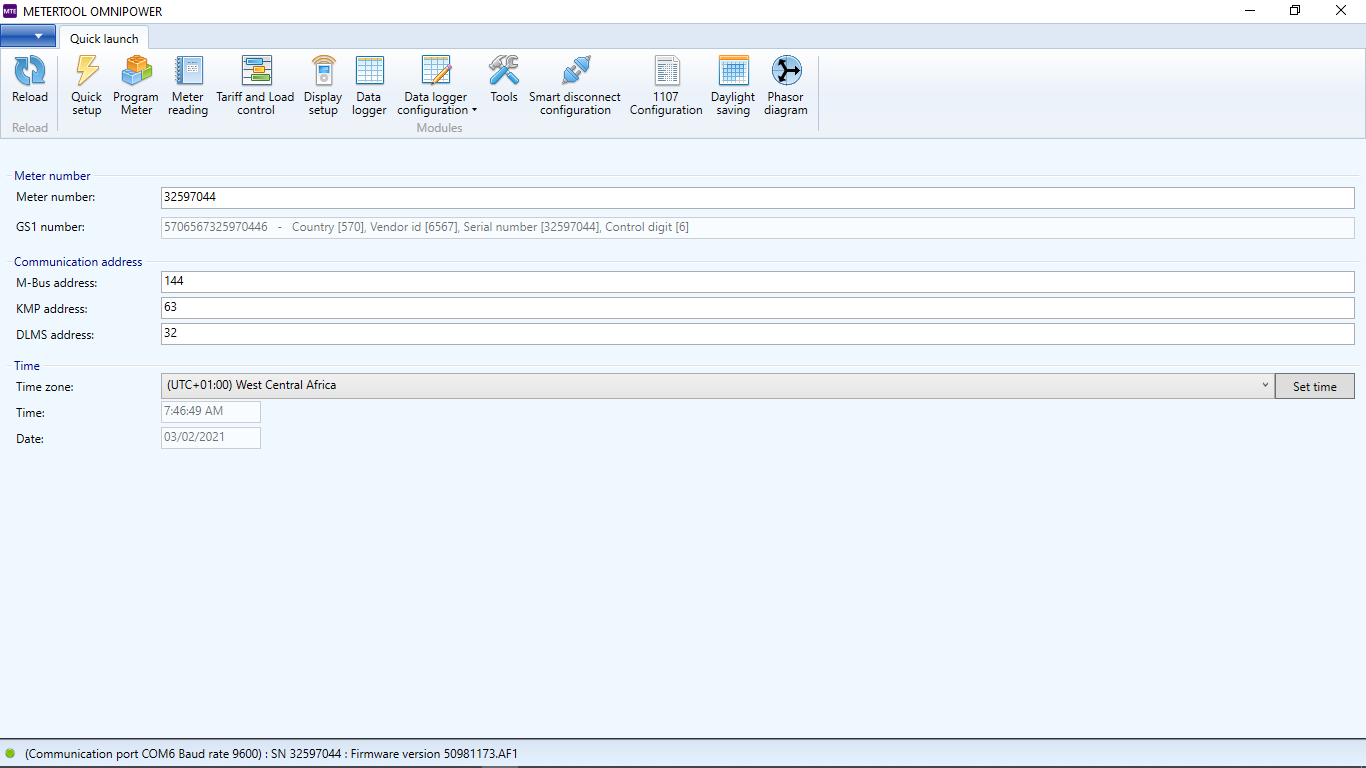Close the METERTOOL OMNIPOWER window
This screenshot has width=1366, height=768.
[x=1342, y=11]
